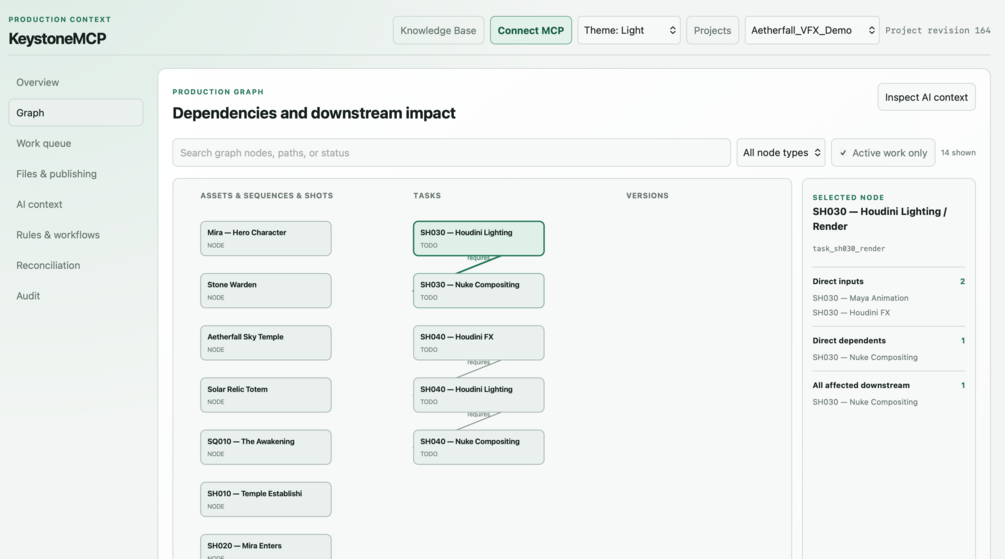This screenshot has width=1005, height=559.
Task: Select the SH030 — Nuke Compositing task node
Action: tap(479, 290)
